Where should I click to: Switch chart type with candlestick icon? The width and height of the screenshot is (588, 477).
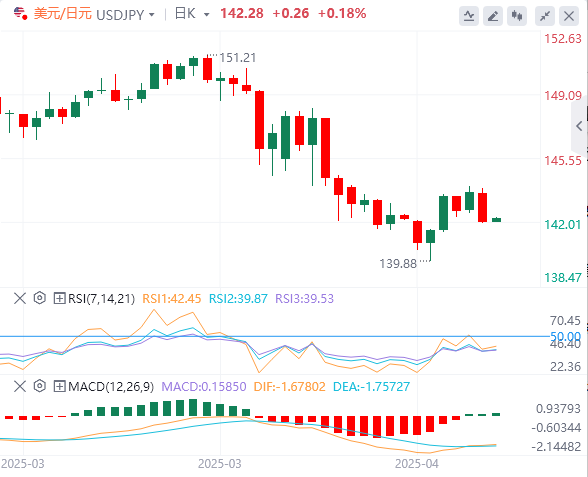(517, 16)
